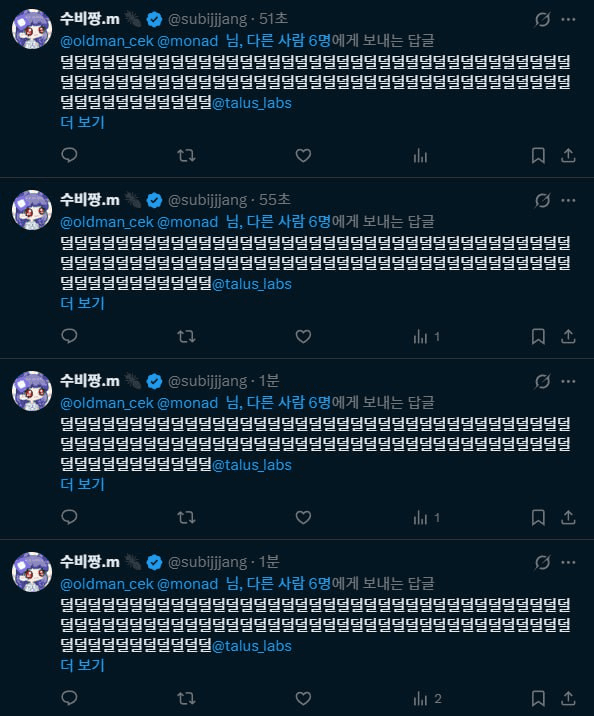Screen dimensions: 594x716
Task: Show the other 6 recipients in first tweet
Action: click(278, 41)
